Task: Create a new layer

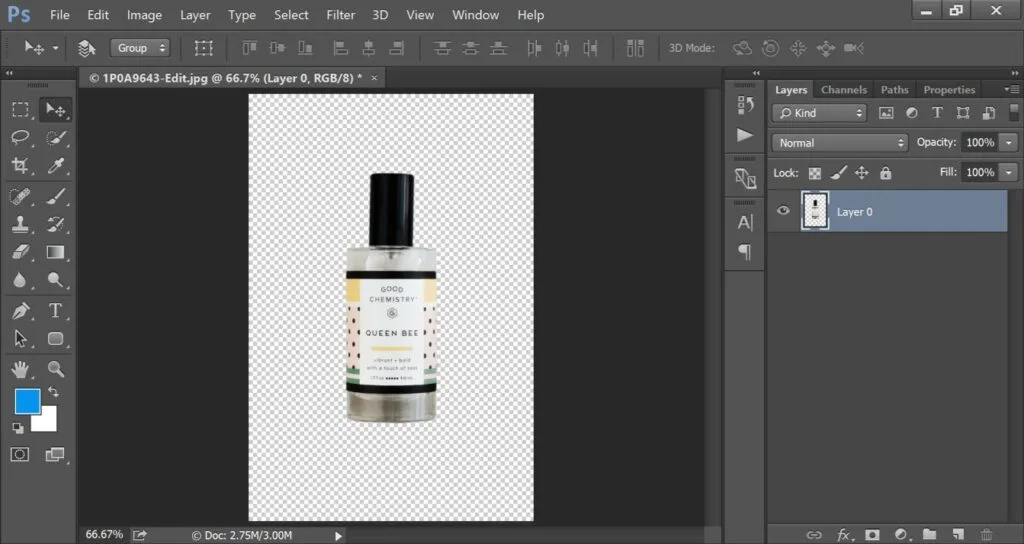Action: [x=958, y=535]
